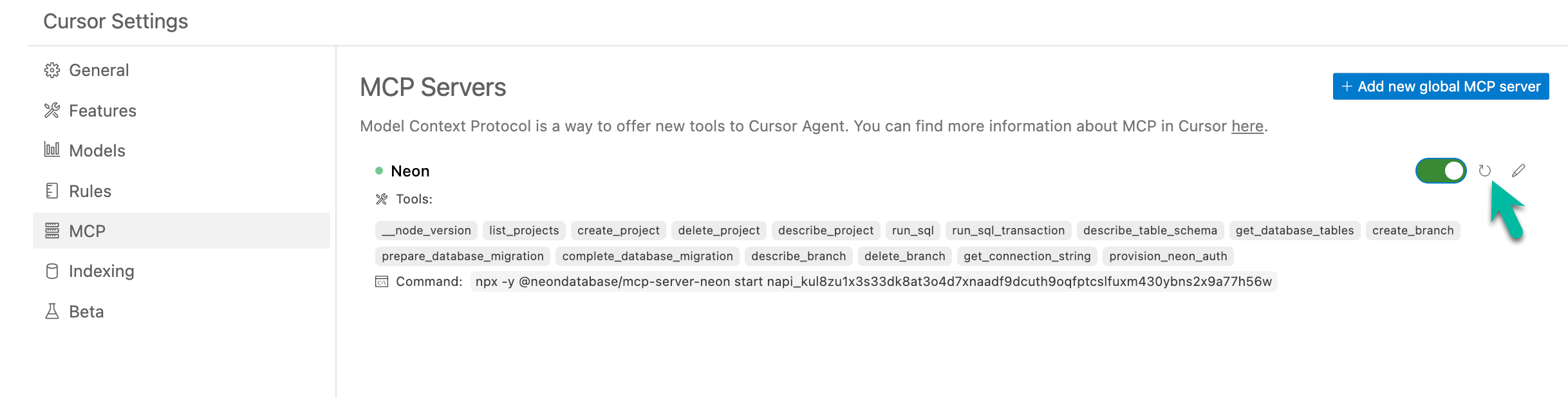Image resolution: width=1568 pixels, height=398 pixels.
Task: Click the run_sql tool tag
Action: pyautogui.click(x=913, y=231)
